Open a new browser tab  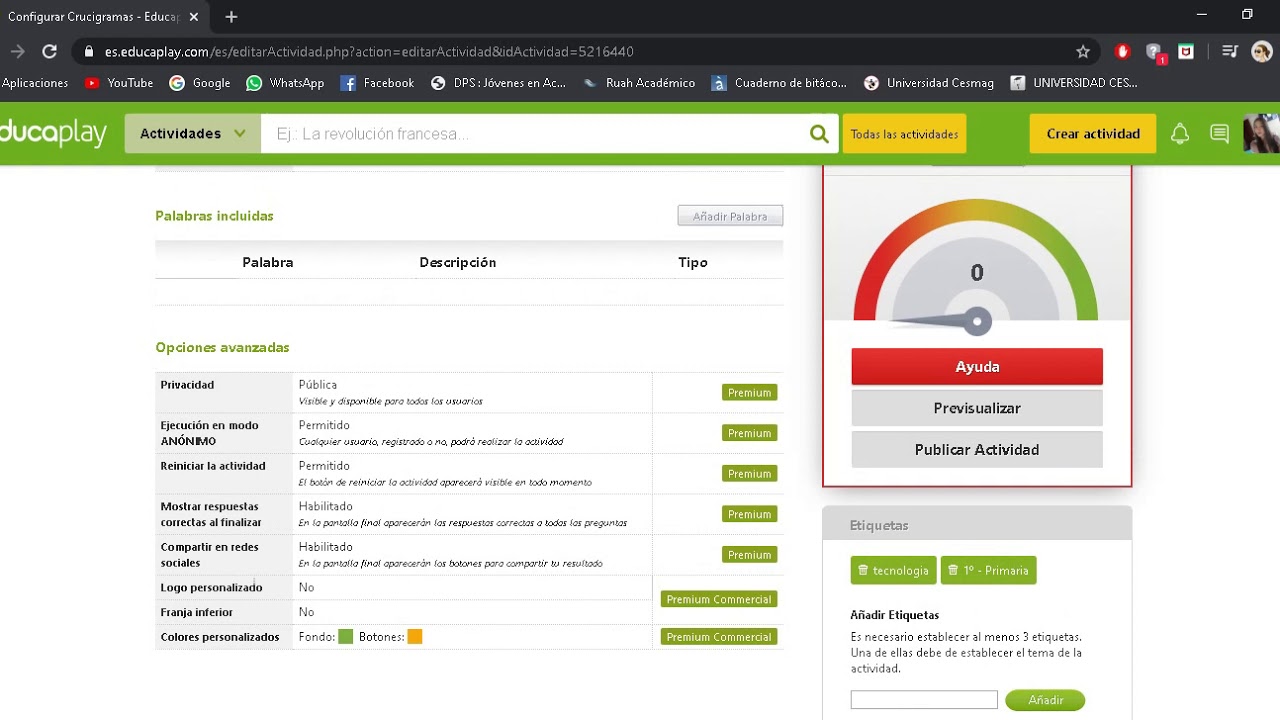231,17
